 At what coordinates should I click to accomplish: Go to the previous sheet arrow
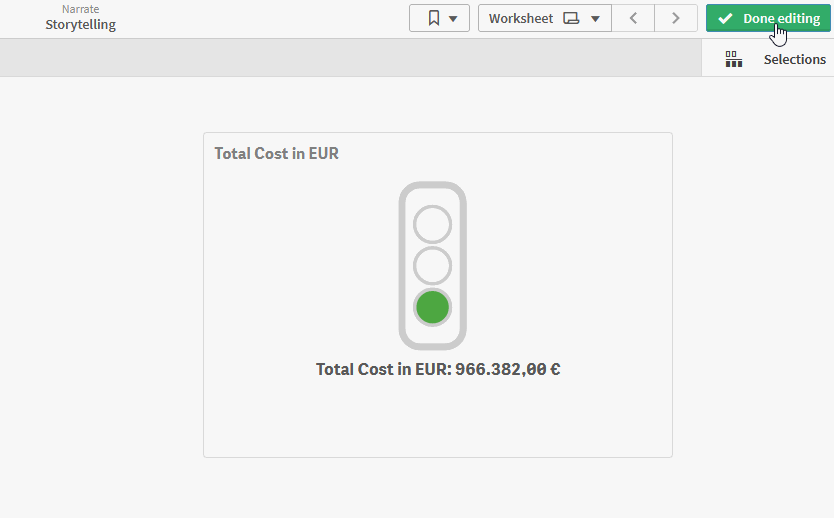tap(633, 19)
